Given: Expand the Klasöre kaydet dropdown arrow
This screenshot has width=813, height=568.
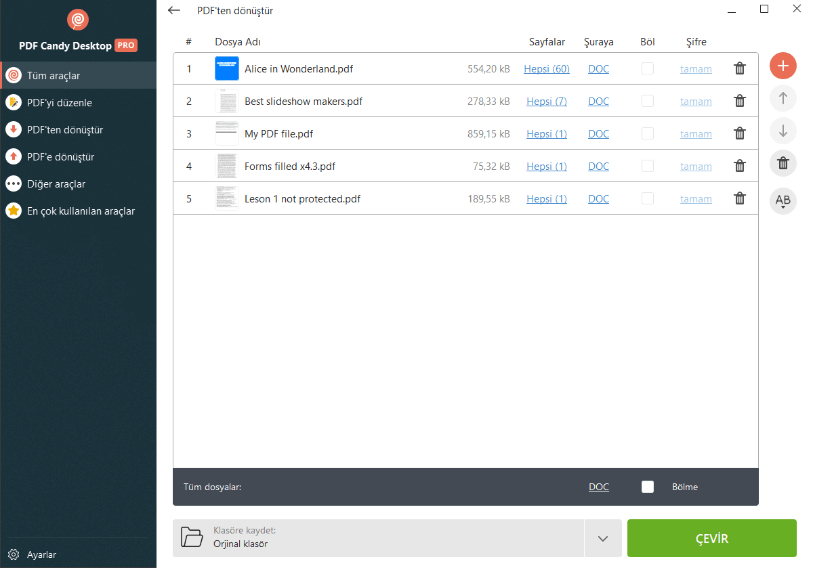Looking at the screenshot, I should pyautogui.click(x=602, y=538).
